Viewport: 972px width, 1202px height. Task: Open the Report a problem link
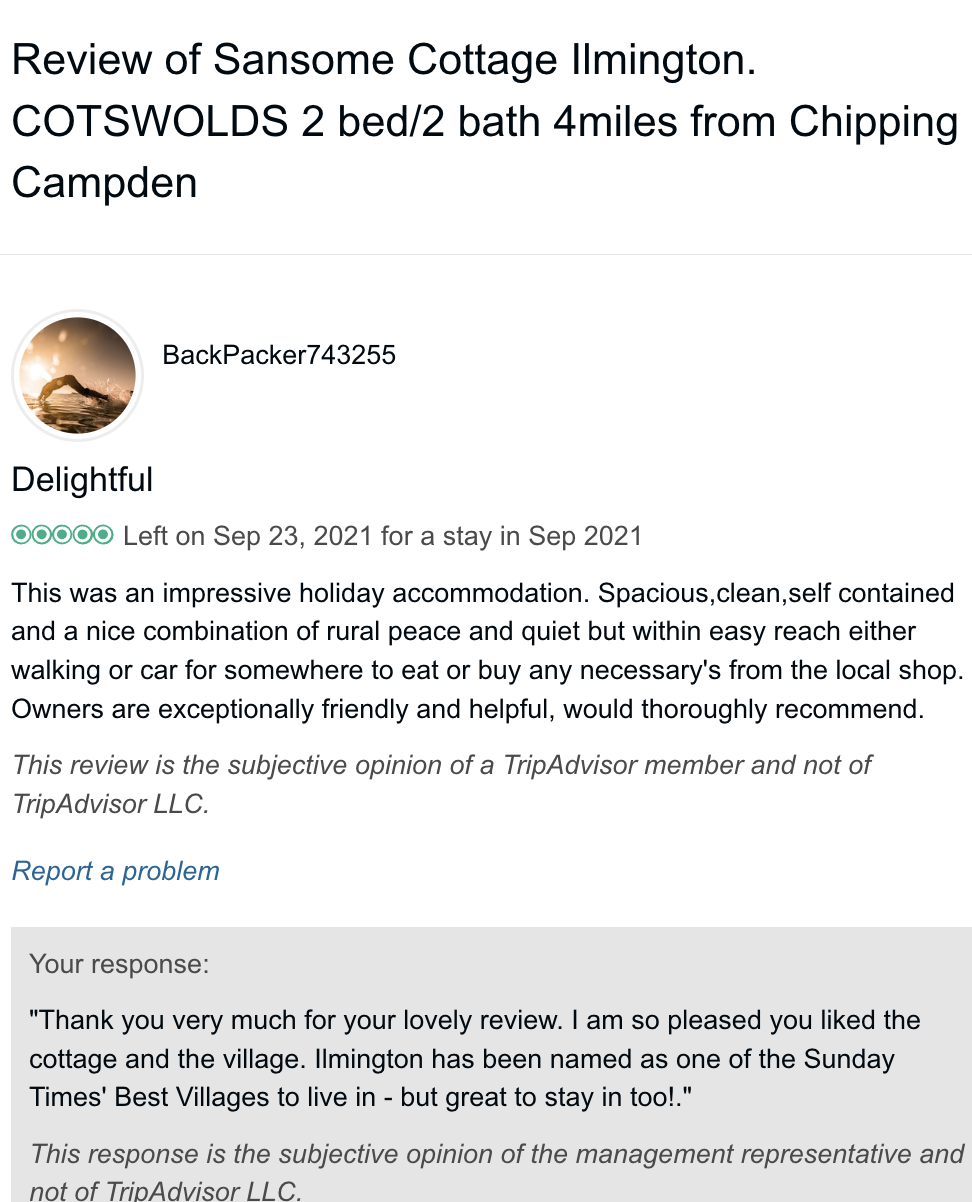click(115, 871)
